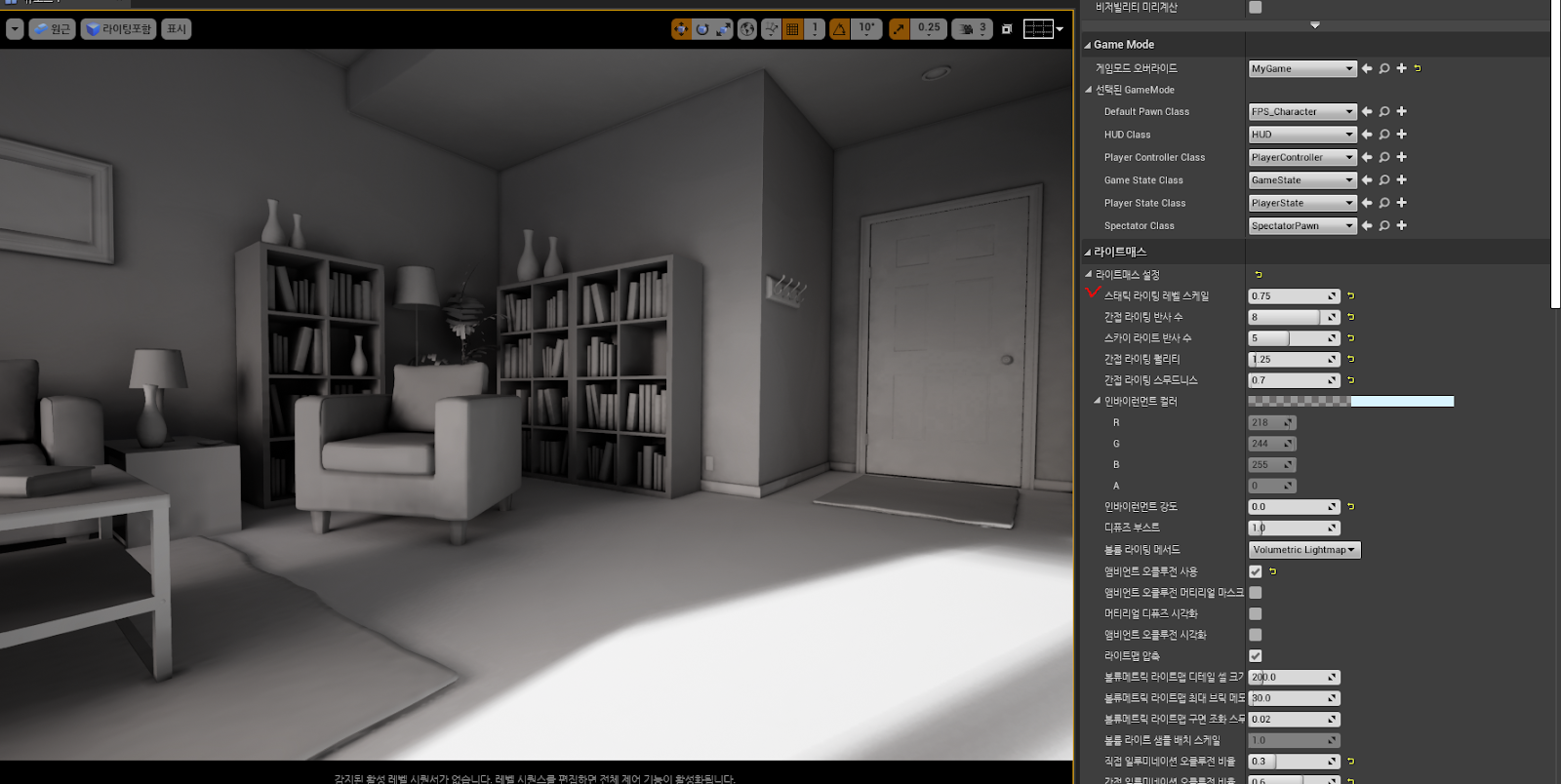
Task: Reset 스태틱 라이팅 레벨 스케일 to default
Action: 1351,295
